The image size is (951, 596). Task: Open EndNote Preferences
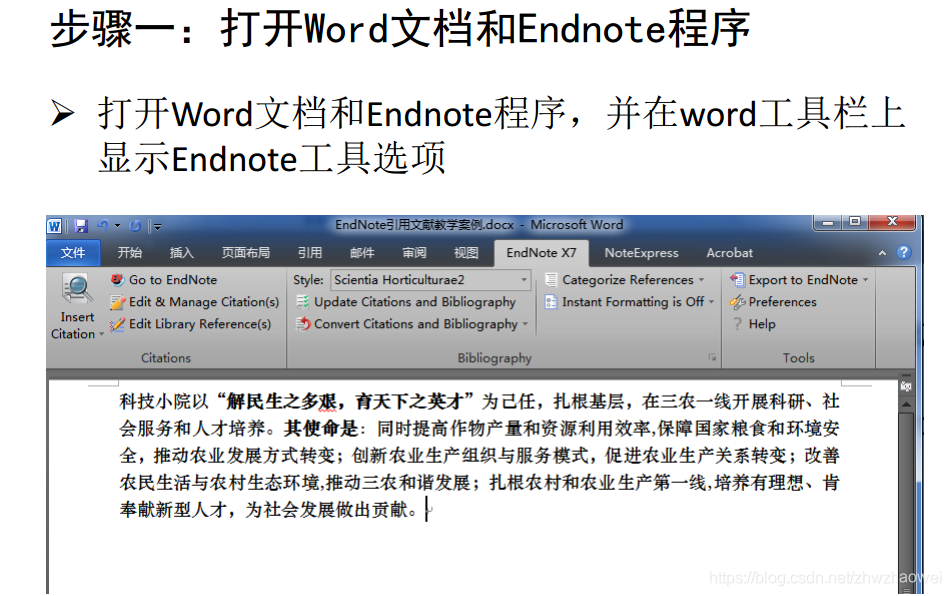coord(782,302)
